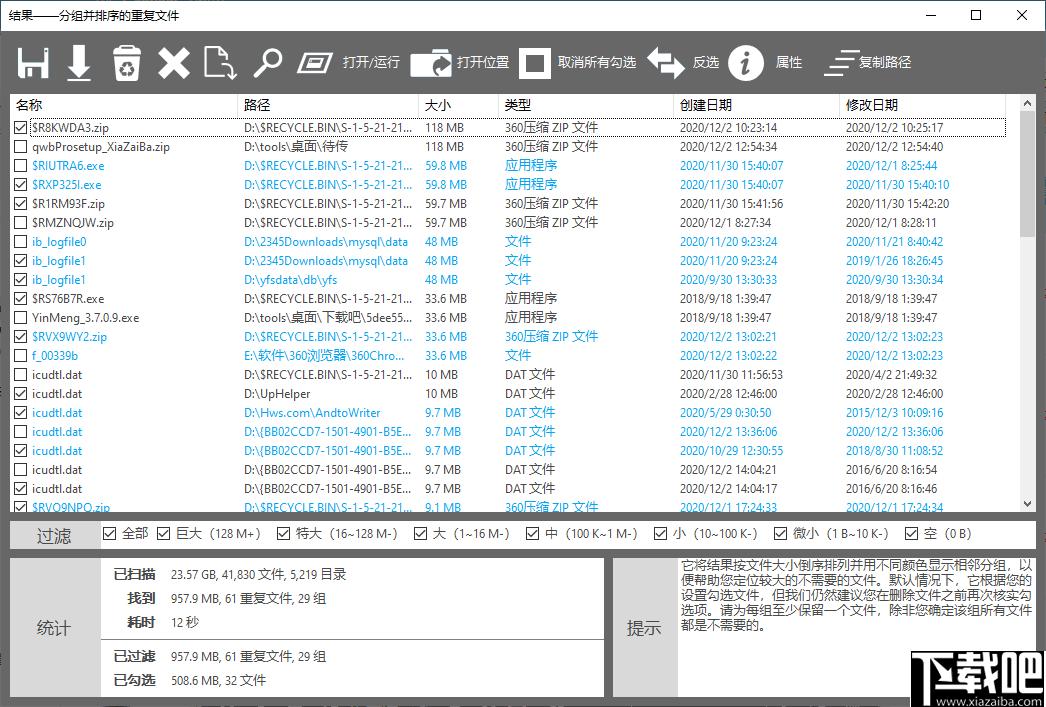Sort by the 路径 column header
This screenshot has width=1046, height=707.
pos(328,105)
